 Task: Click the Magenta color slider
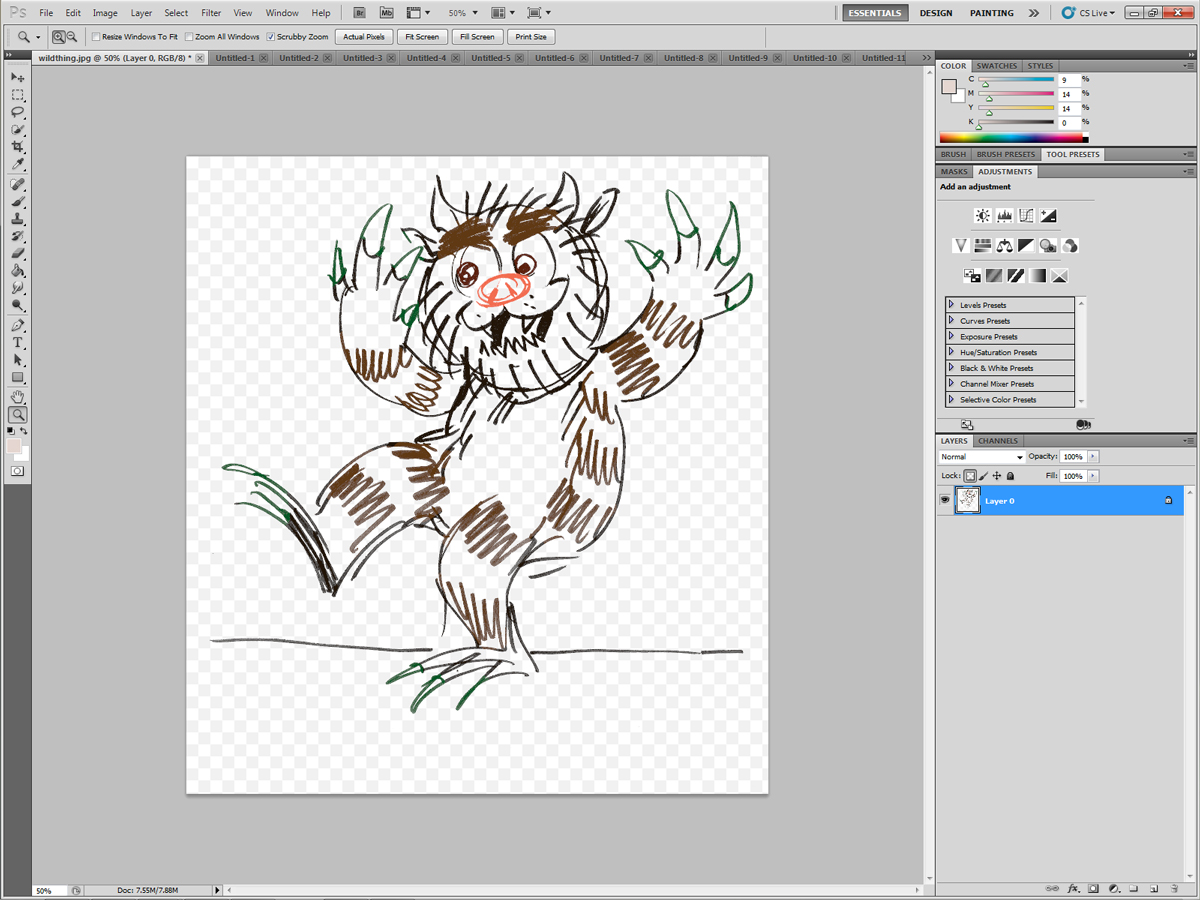(x=1016, y=94)
